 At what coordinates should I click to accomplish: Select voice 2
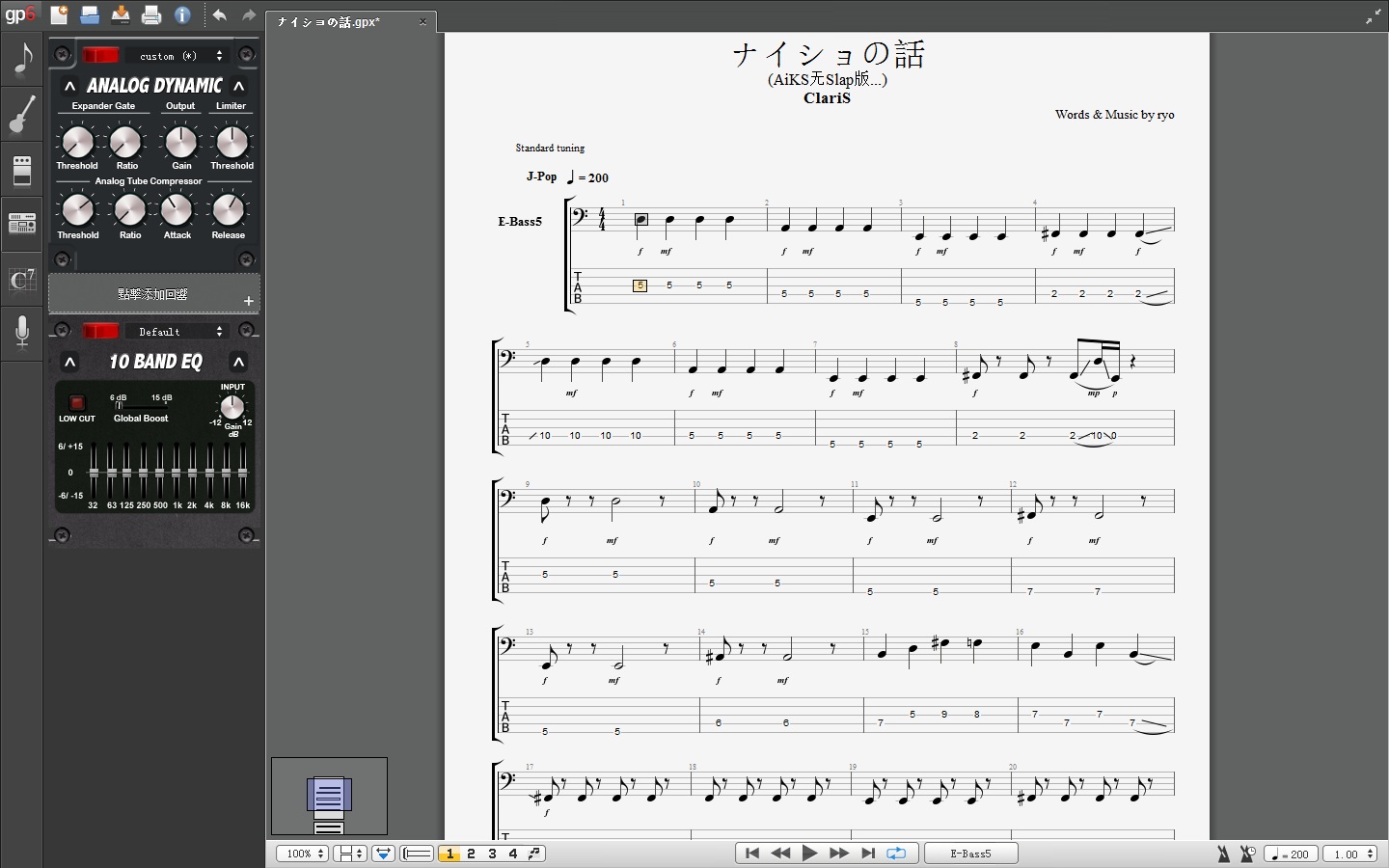pyautogui.click(x=471, y=854)
